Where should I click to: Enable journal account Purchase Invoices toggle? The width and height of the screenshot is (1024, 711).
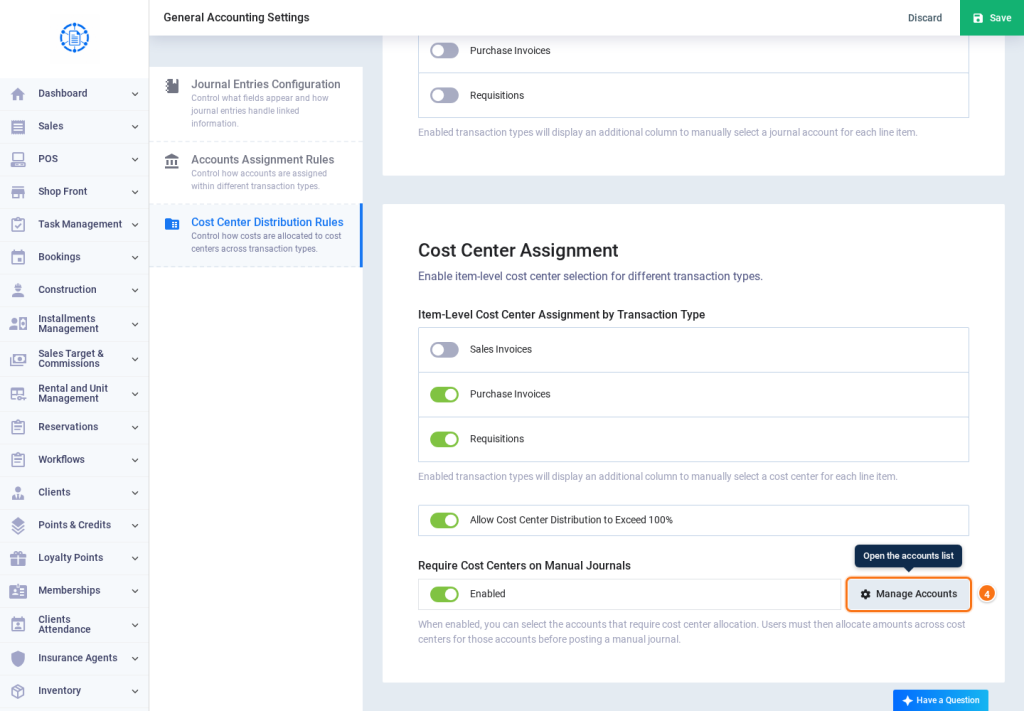click(444, 50)
